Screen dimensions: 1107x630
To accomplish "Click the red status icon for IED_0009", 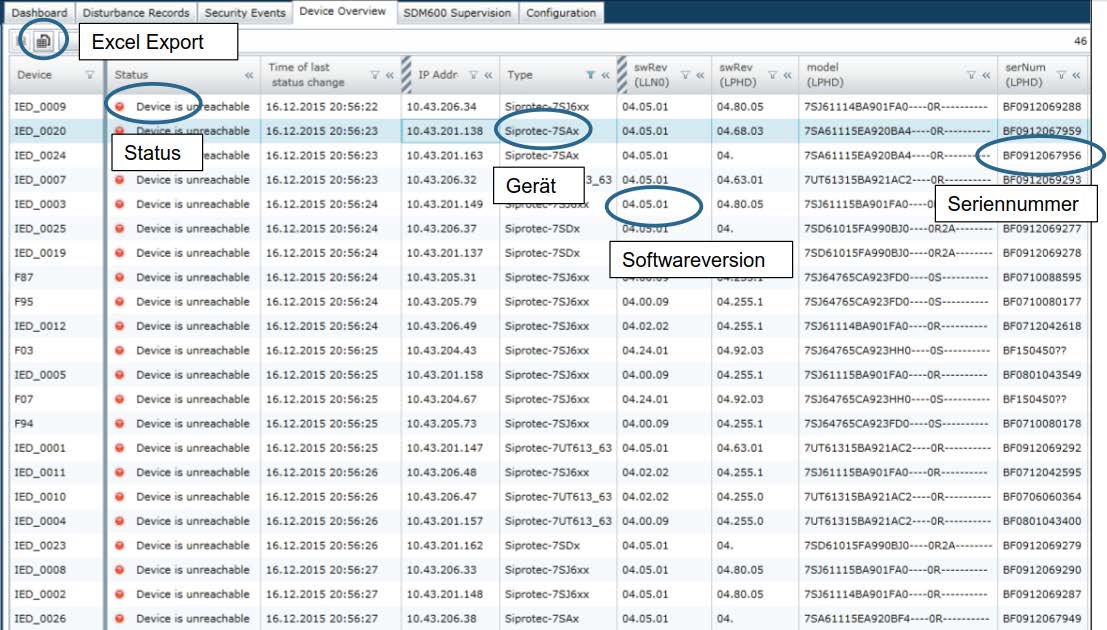I will click(120, 107).
